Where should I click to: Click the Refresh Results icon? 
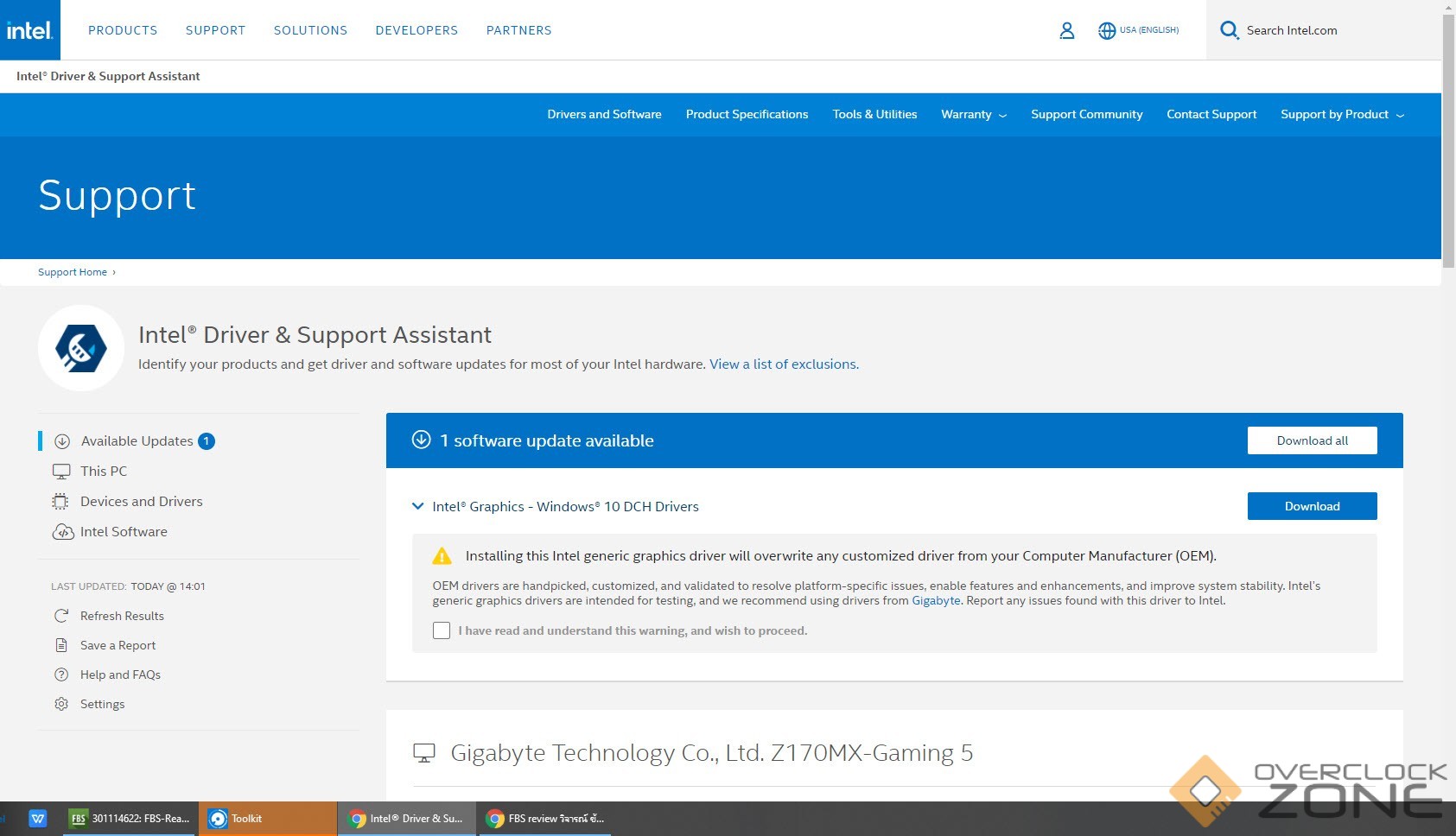pos(61,616)
